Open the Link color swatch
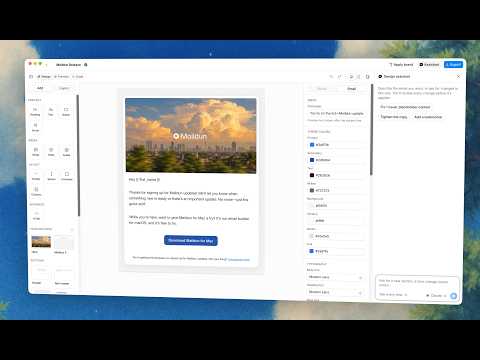The width and height of the screenshot is (480, 360). (312, 251)
